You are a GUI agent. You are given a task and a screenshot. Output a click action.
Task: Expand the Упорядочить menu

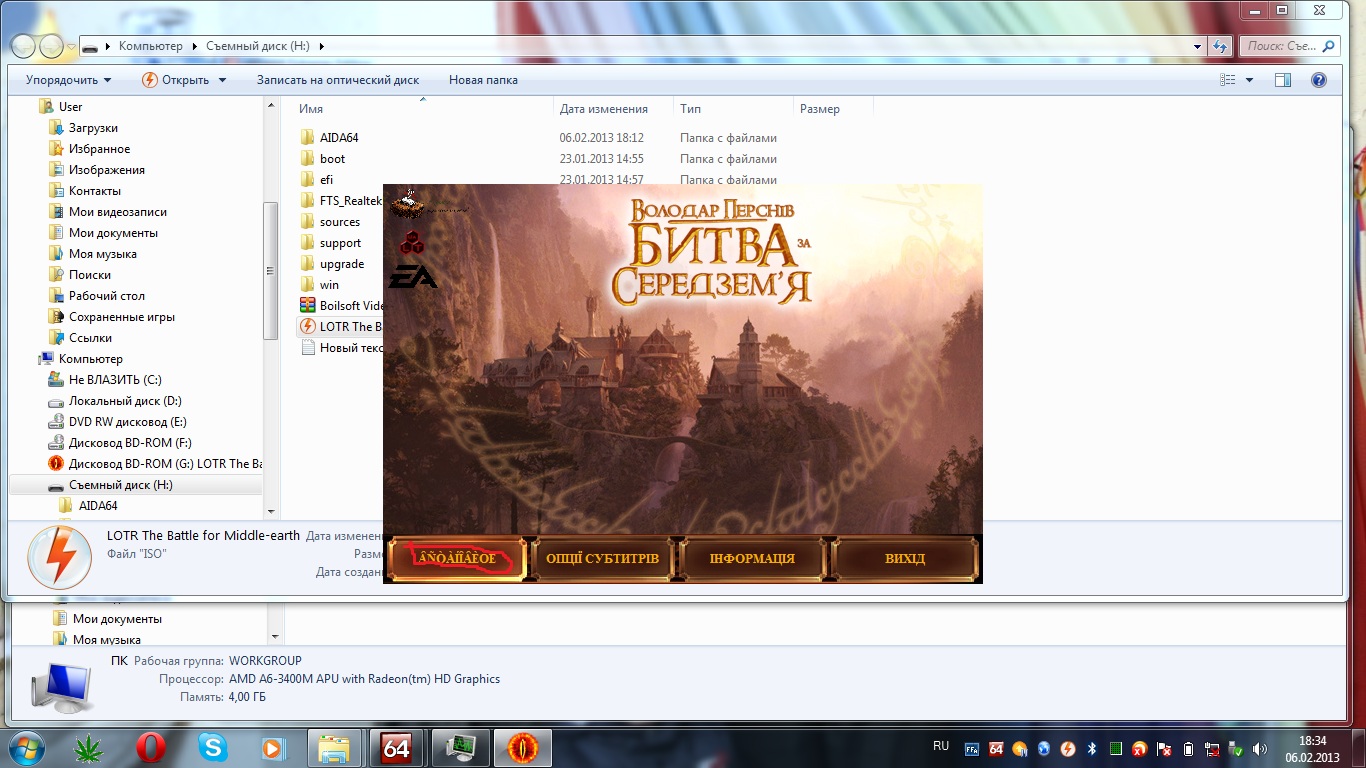click(x=68, y=80)
